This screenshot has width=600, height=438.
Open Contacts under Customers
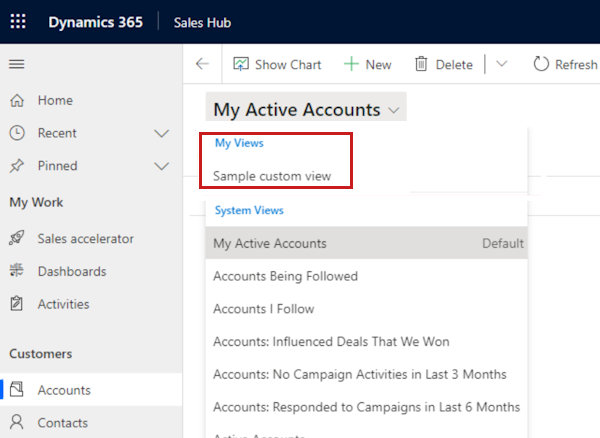[x=62, y=423]
